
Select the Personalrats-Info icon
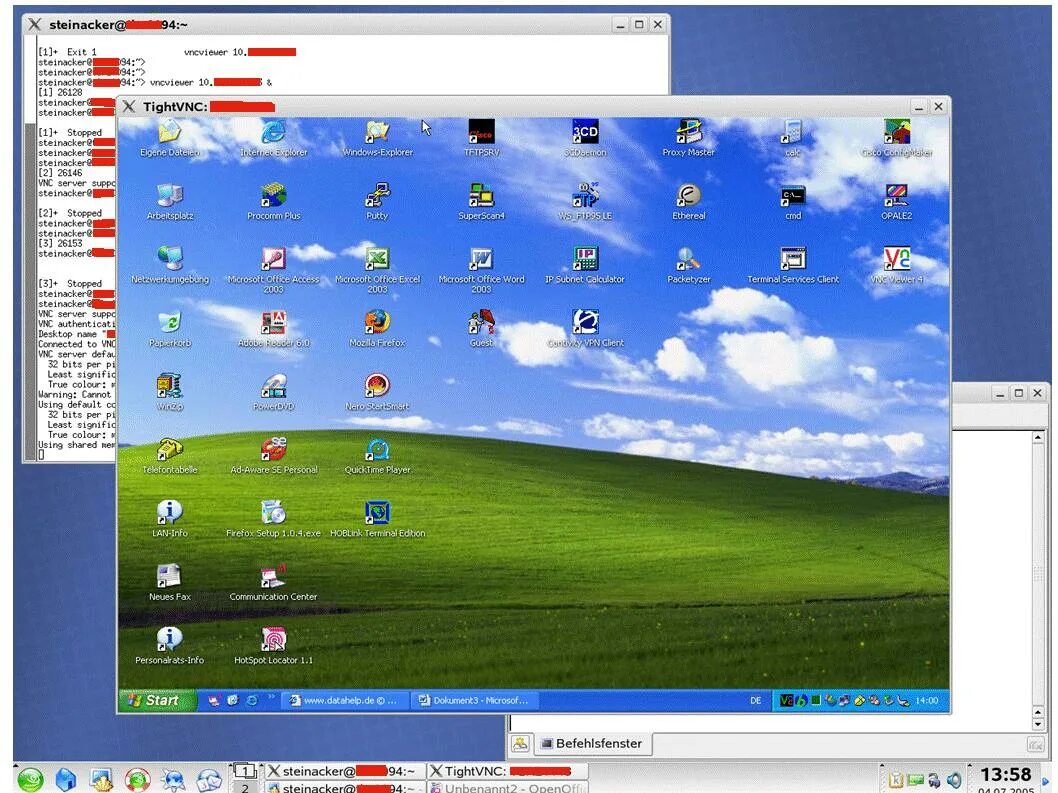169,639
